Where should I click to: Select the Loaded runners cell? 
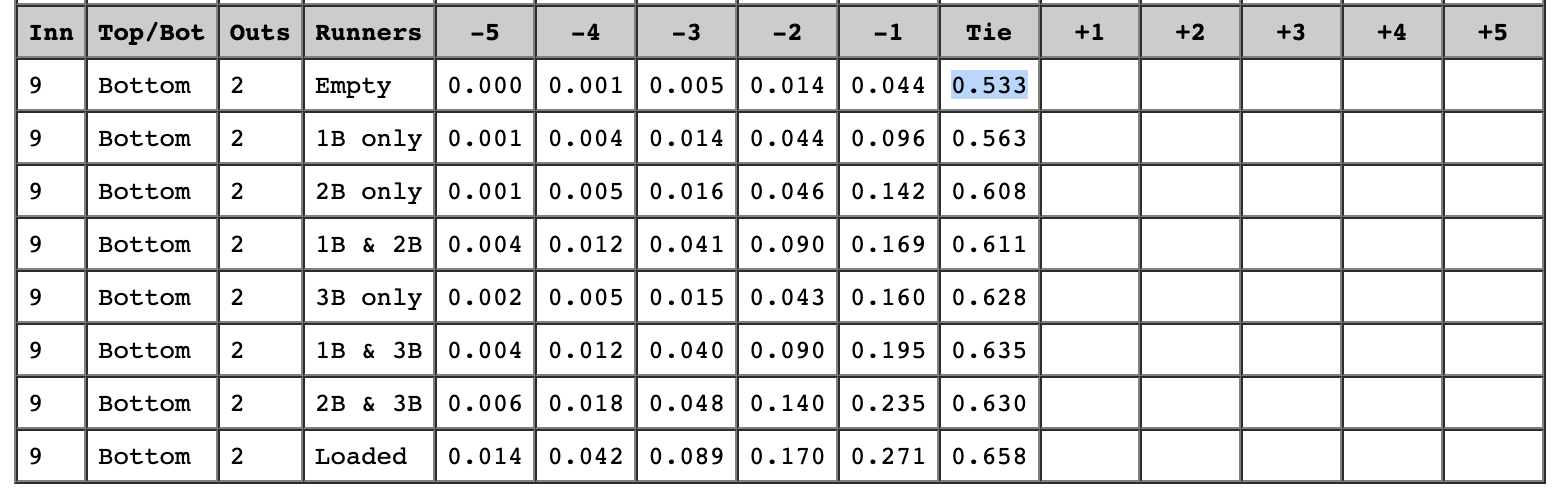click(x=361, y=457)
